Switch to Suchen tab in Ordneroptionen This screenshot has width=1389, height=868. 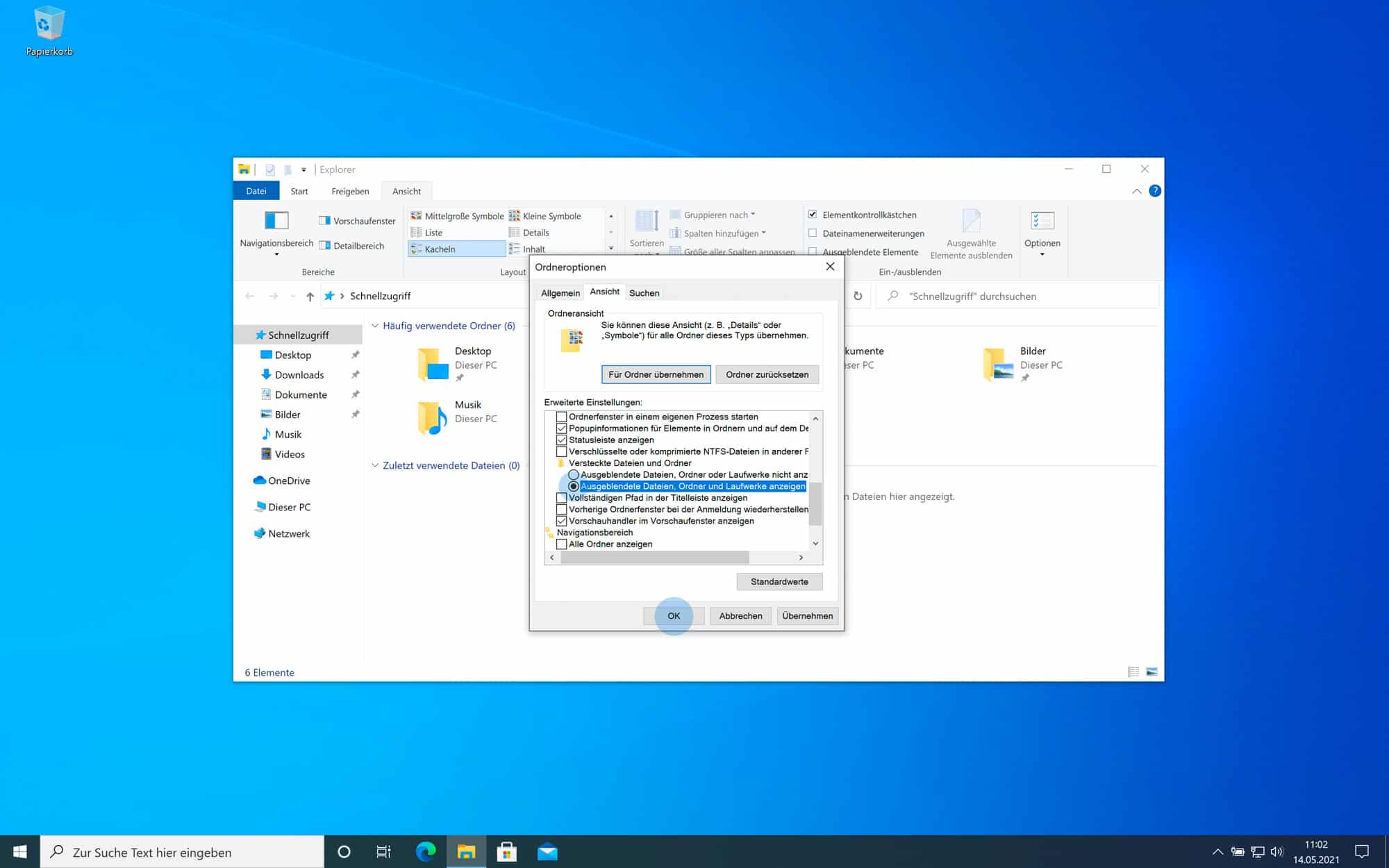coord(644,293)
